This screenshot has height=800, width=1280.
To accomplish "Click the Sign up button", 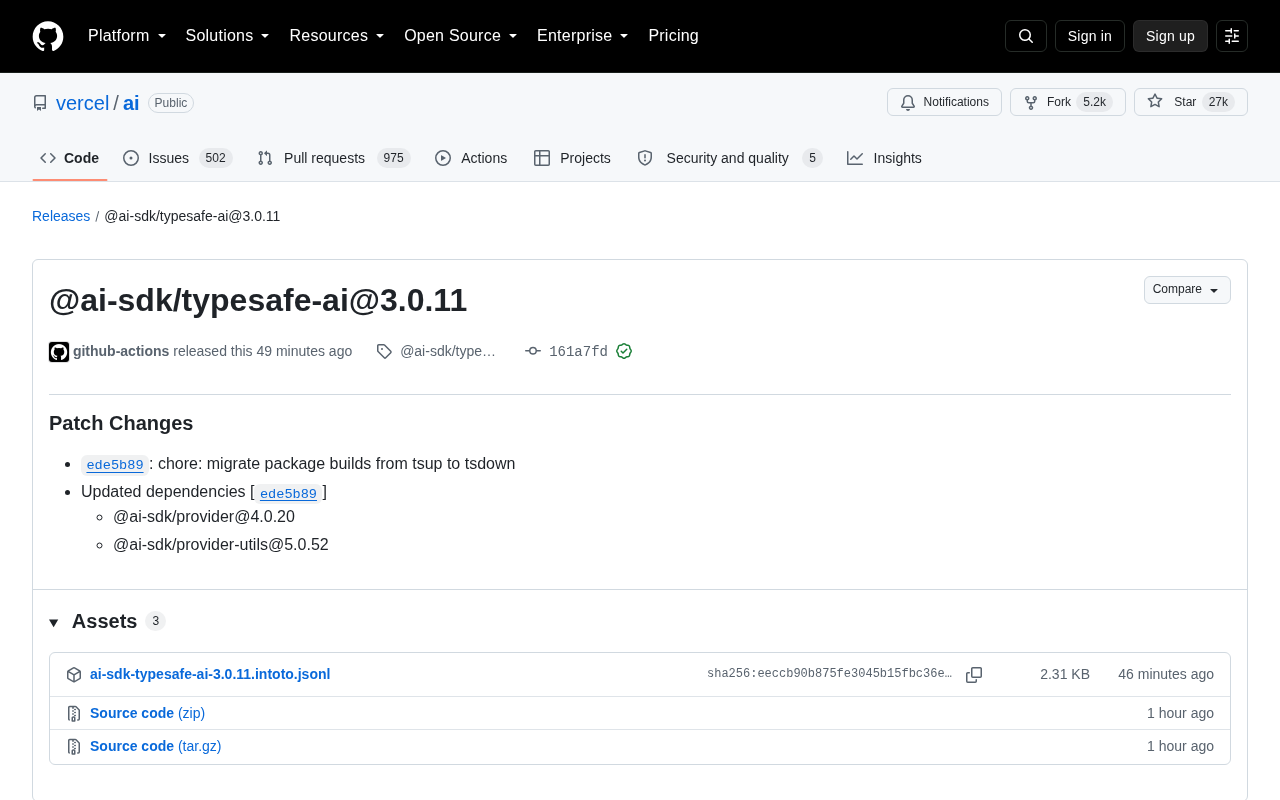I will [1170, 36].
